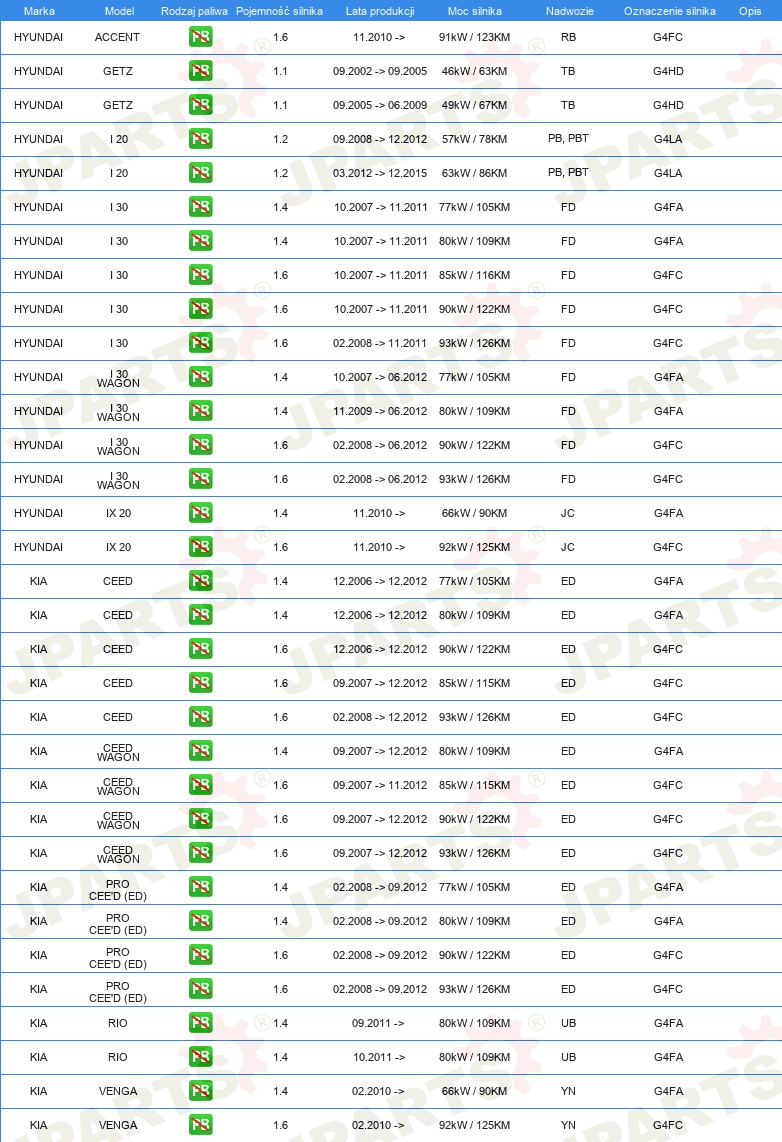The width and height of the screenshot is (782, 1142).
Task: Select the 63kW / 86KM power cell
Action: [475, 173]
